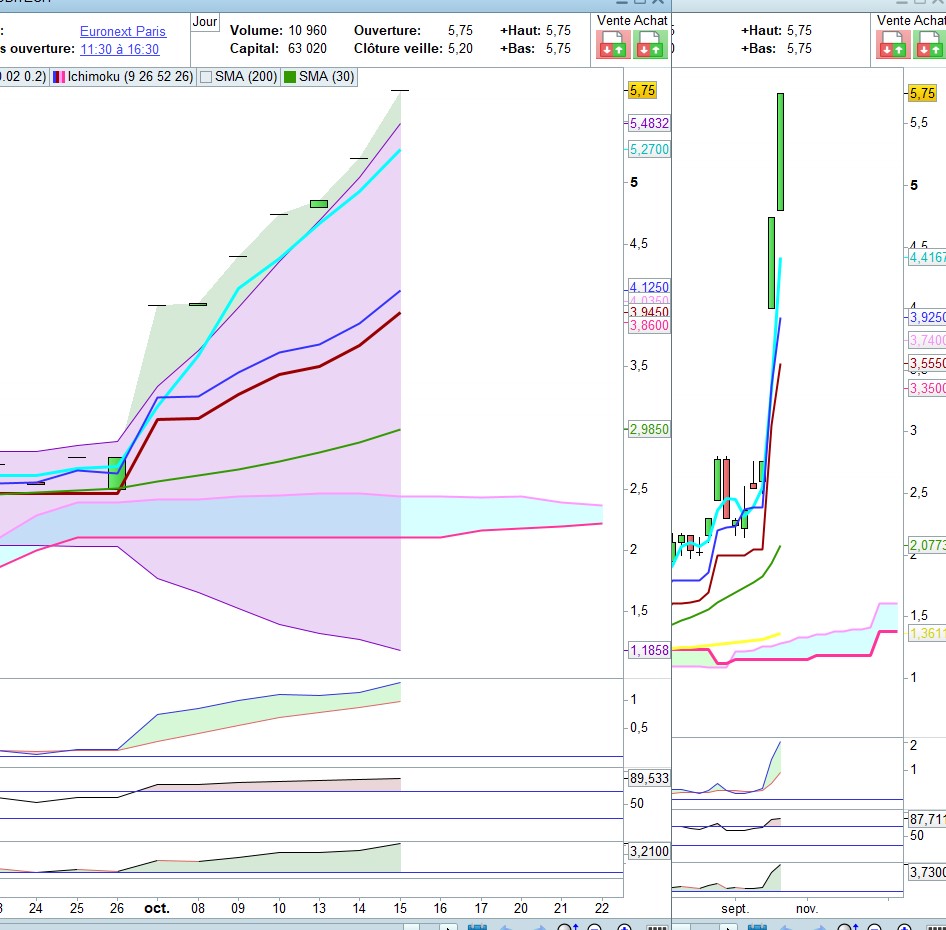946x930 pixels.
Task: Select the purple 5,4832 price axis label
Action: (x=649, y=123)
